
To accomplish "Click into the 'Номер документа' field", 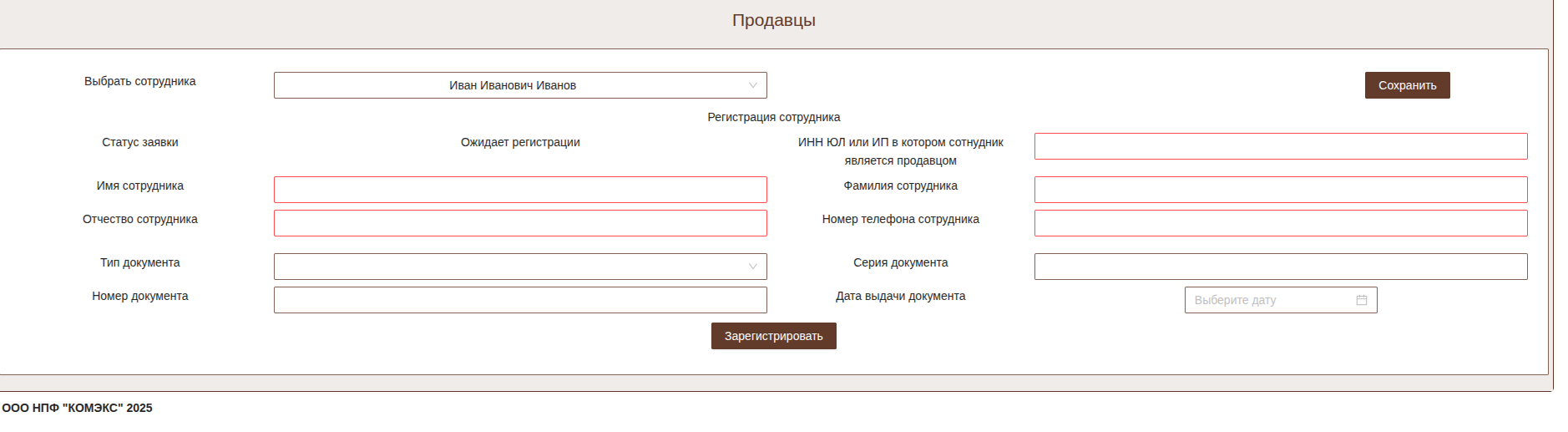I will (519, 300).
